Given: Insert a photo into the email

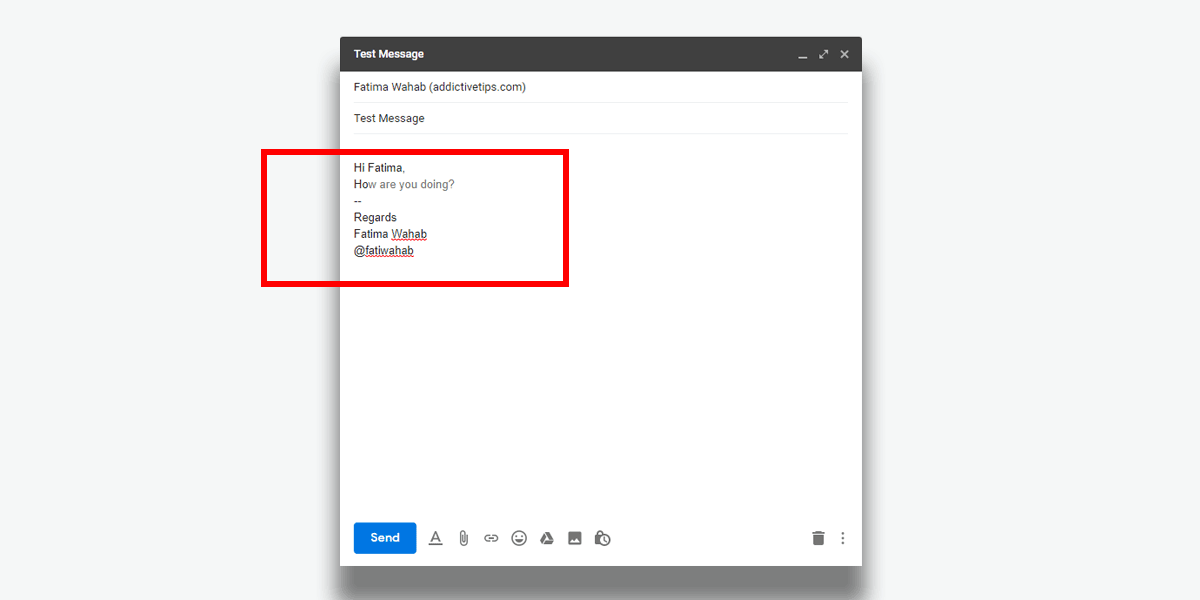Looking at the screenshot, I should [x=575, y=538].
